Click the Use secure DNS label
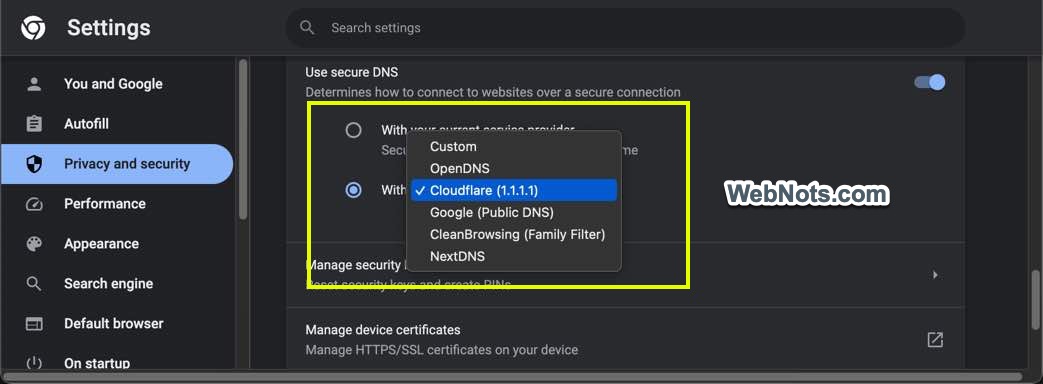The width and height of the screenshot is (1043, 384). 351,72
